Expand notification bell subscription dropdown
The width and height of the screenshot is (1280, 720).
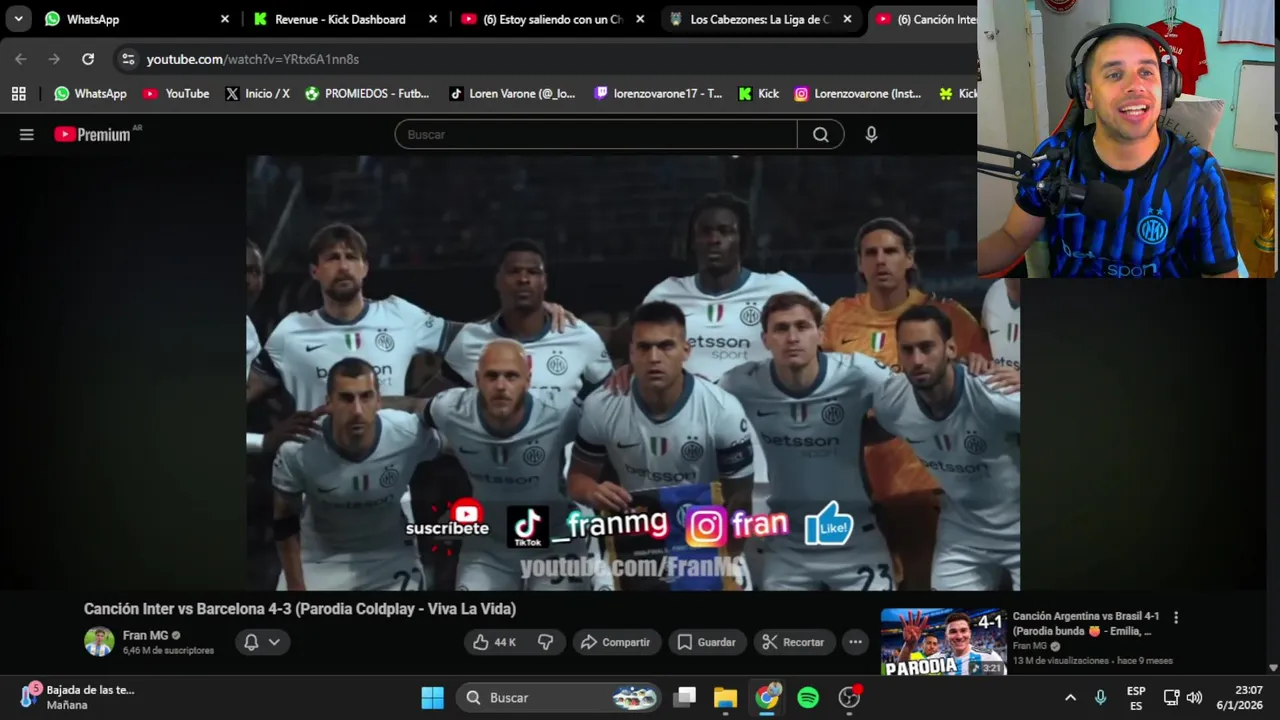click(x=262, y=642)
